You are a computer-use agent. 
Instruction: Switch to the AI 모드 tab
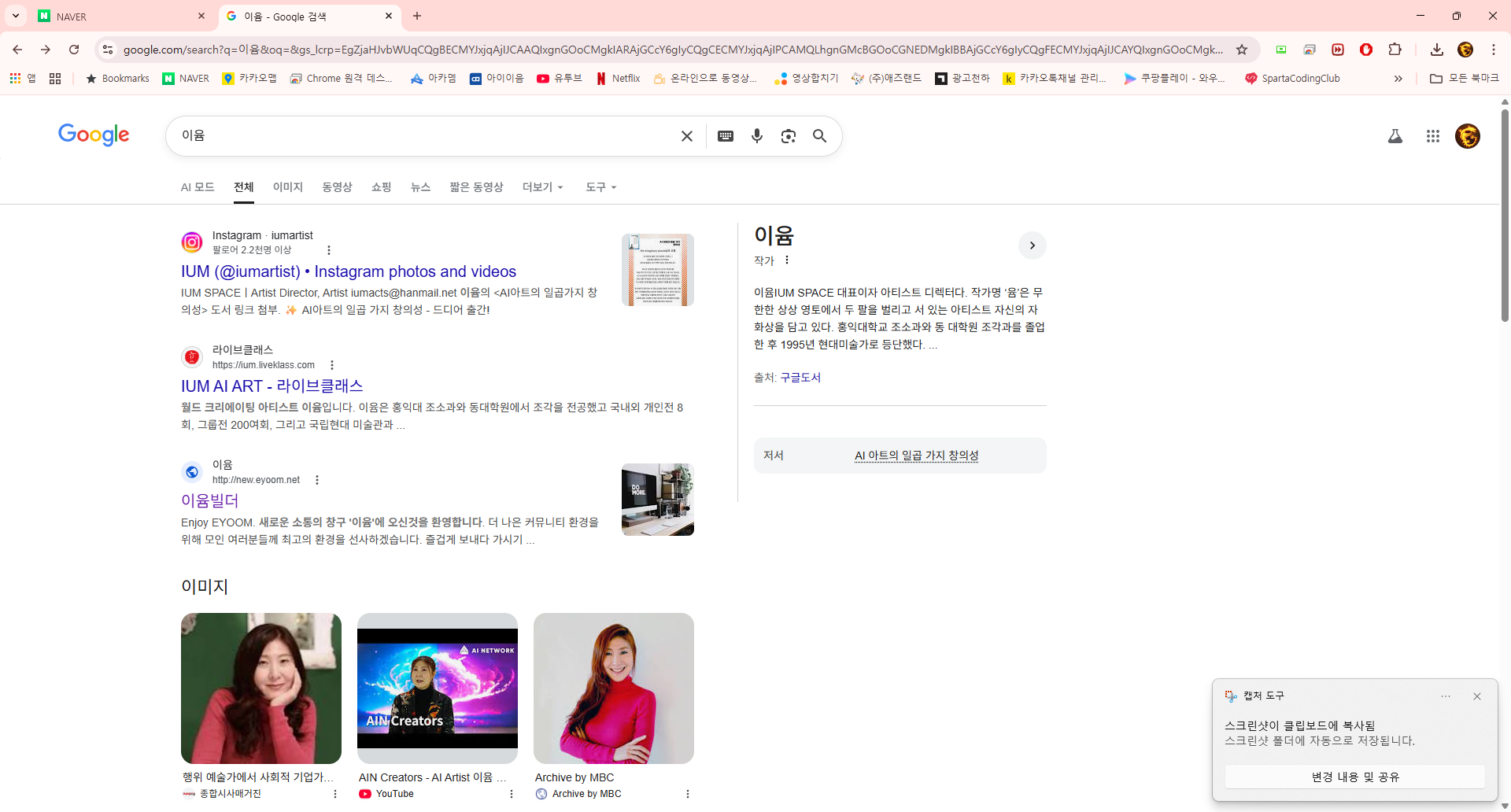198,187
